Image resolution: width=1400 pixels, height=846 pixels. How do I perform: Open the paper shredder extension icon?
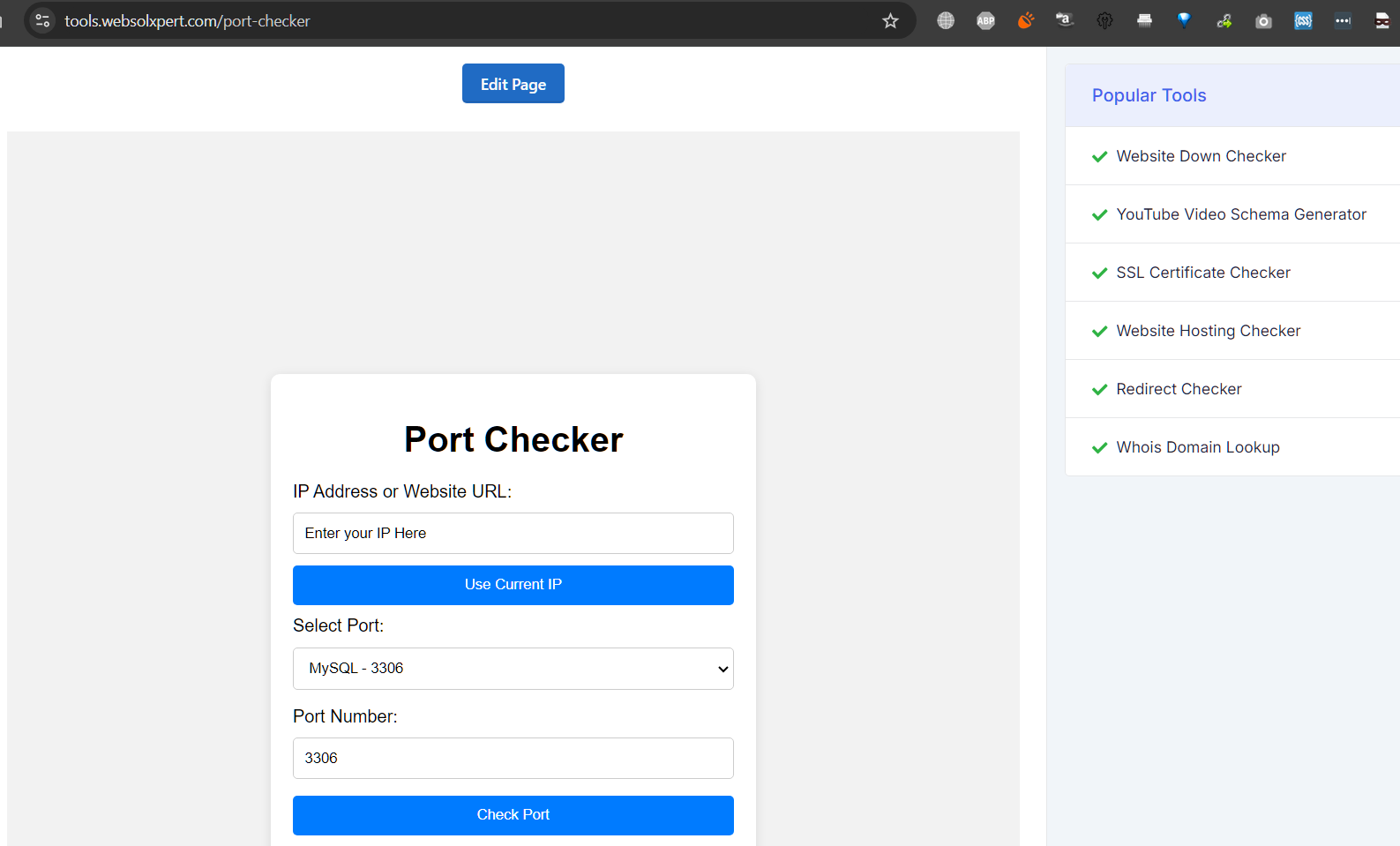pos(1144,21)
